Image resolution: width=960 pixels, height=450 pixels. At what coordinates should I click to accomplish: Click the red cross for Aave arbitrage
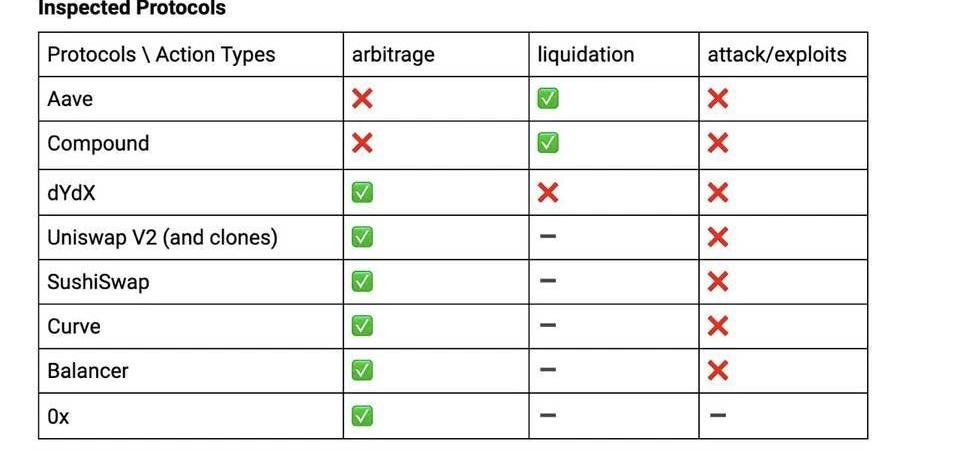pyautogui.click(x=362, y=99)
